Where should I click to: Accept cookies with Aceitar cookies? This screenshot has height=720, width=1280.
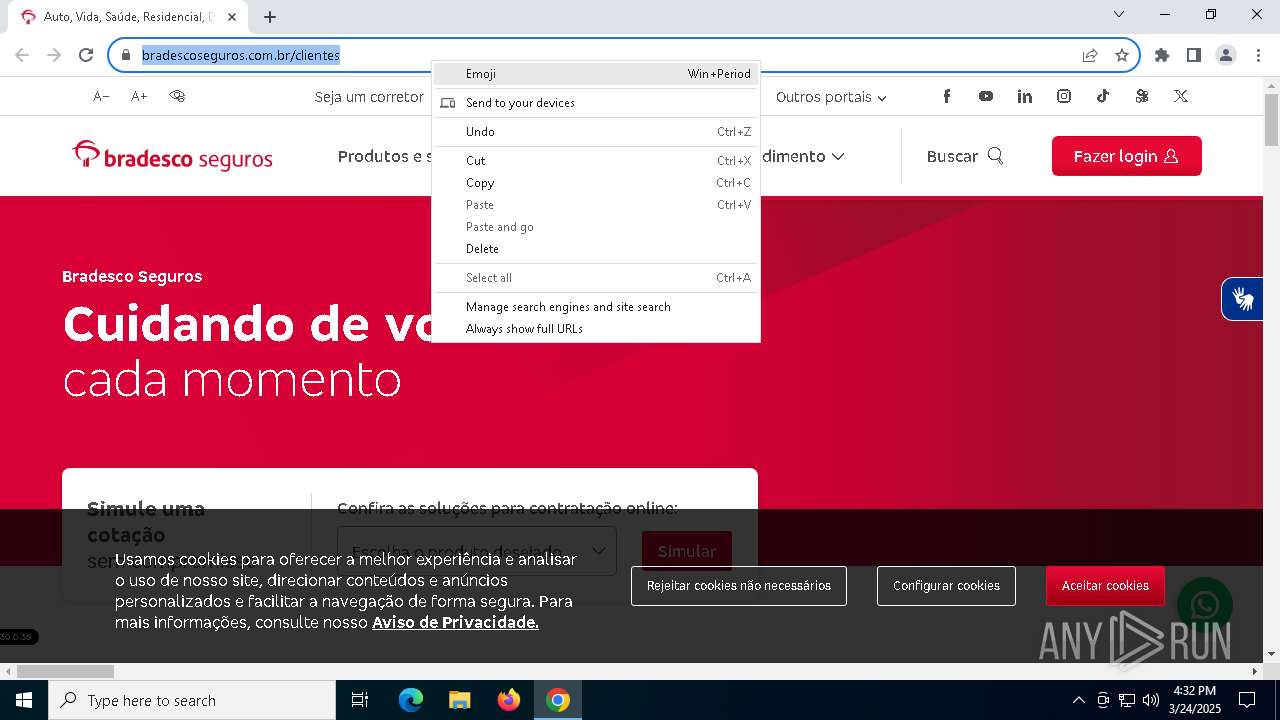tap(1105, 586)
